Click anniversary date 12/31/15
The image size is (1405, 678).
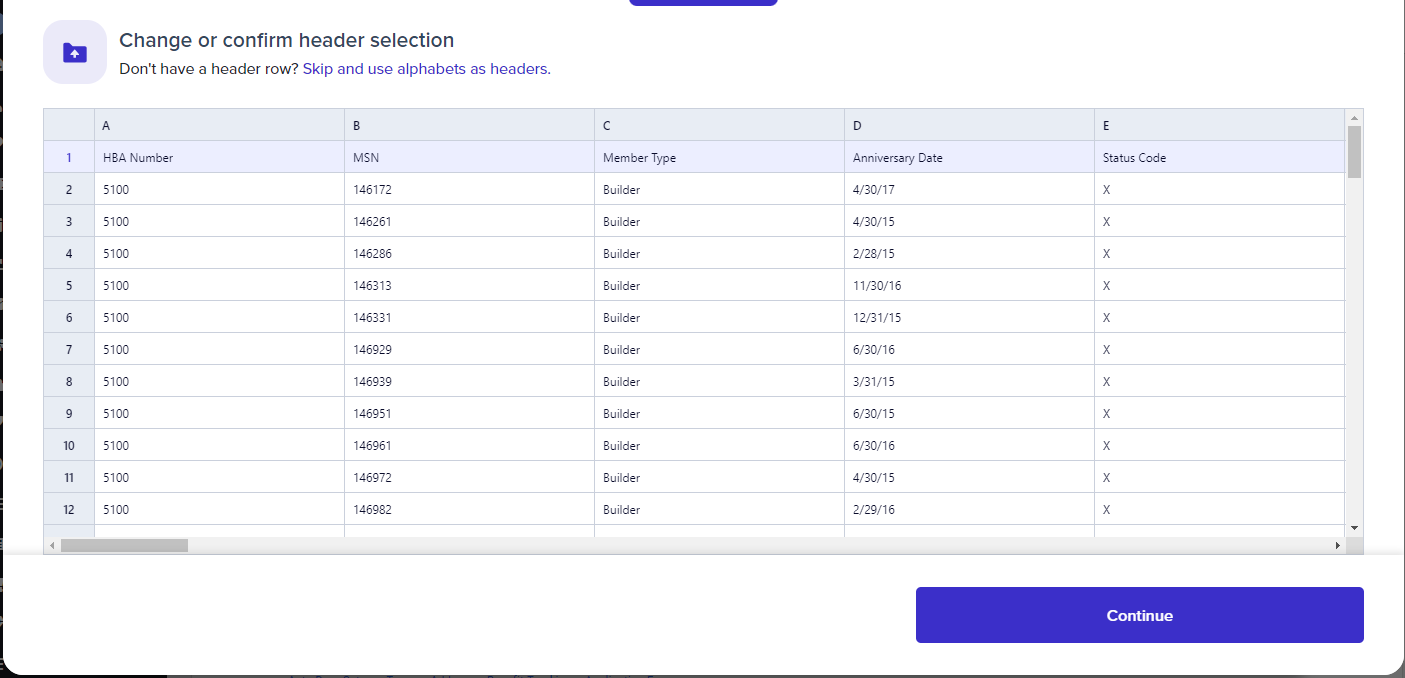[969, 317]
